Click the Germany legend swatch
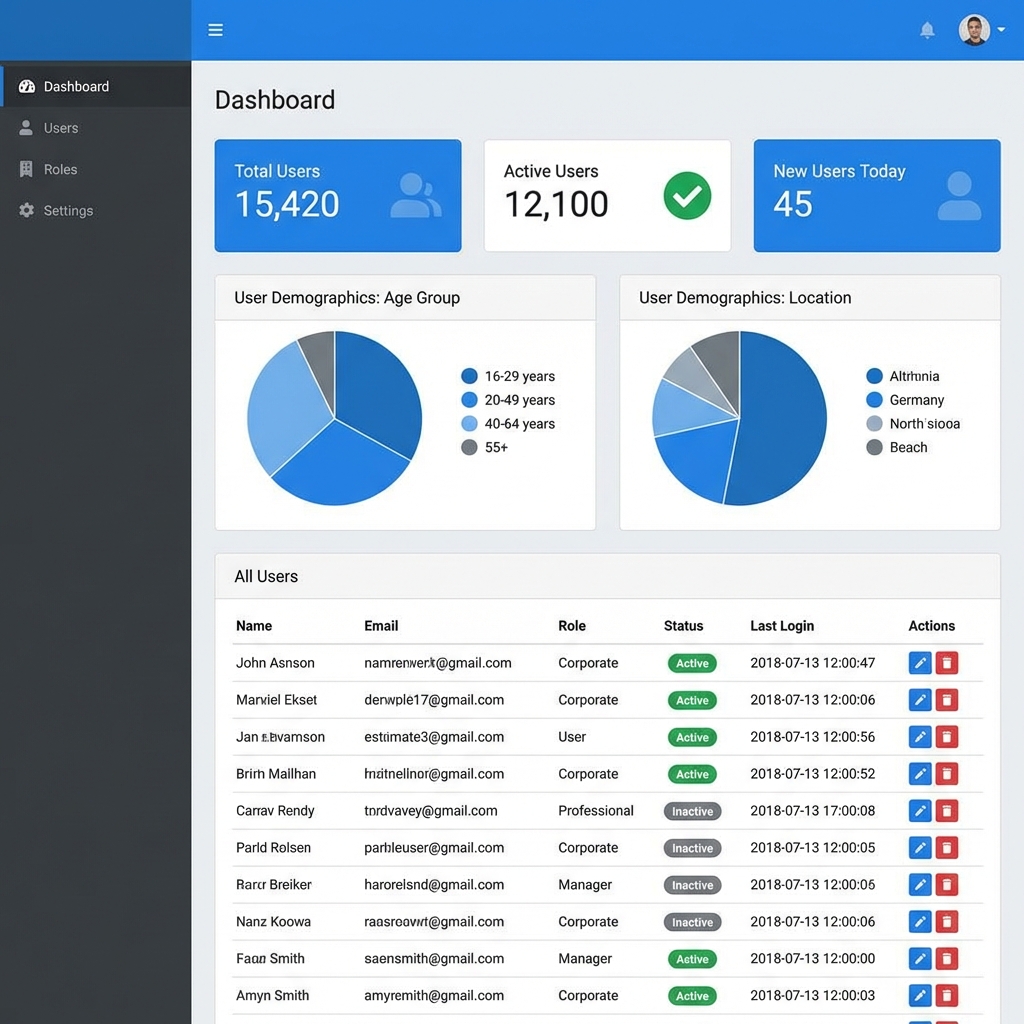Viewport: 1024px width, 1024px height. 873,399
